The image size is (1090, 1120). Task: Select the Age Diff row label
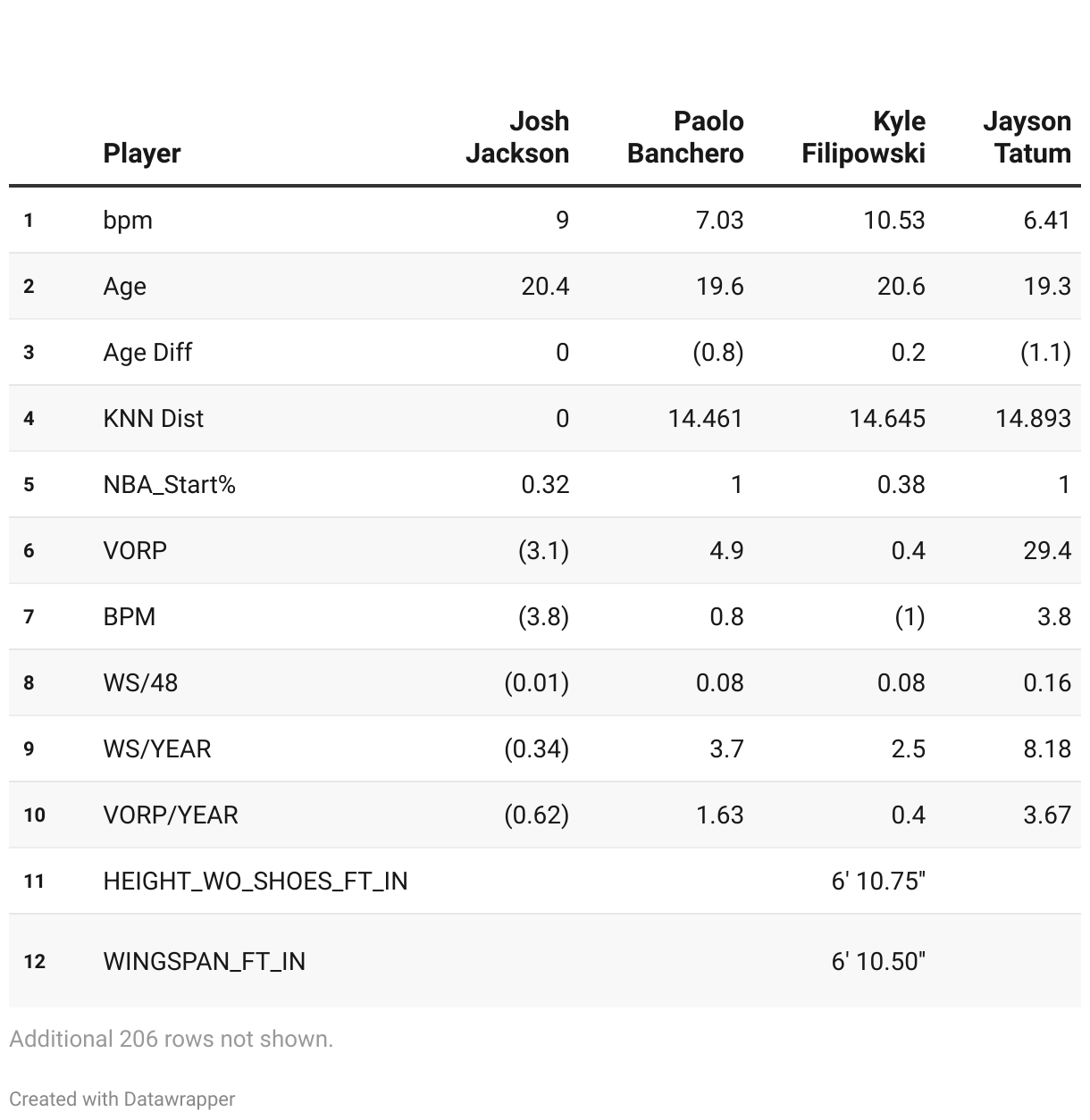(x=147, y=353)
